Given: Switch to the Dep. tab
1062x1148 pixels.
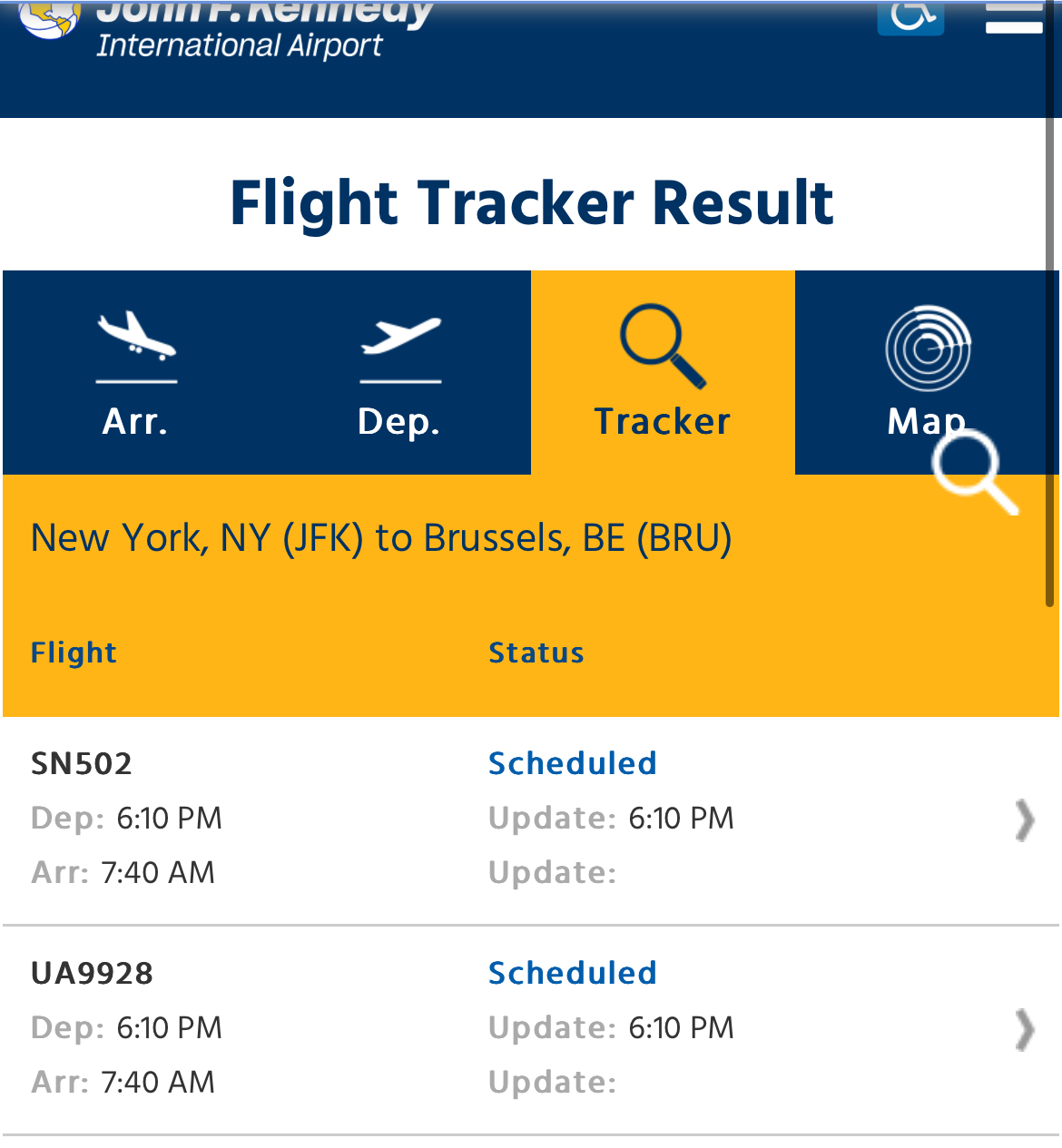Looking at the screenshot, I should pos(399,422).
